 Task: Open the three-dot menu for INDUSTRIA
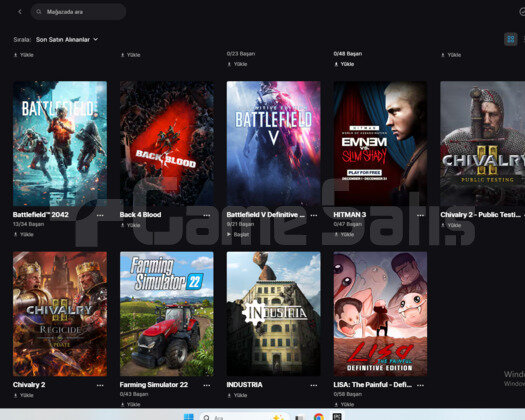click(314, 386)
